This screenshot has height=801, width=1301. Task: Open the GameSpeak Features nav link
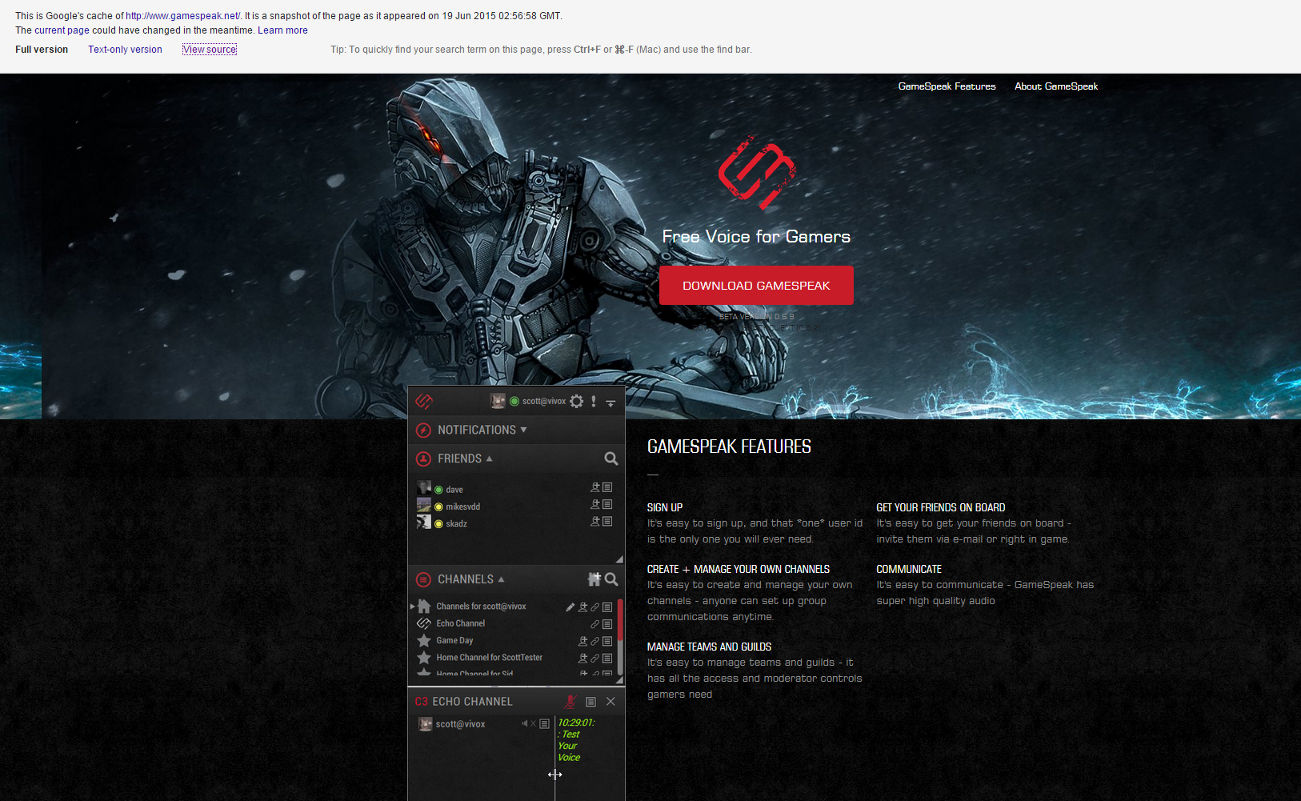pyautogui.click(x=947, y=86)
